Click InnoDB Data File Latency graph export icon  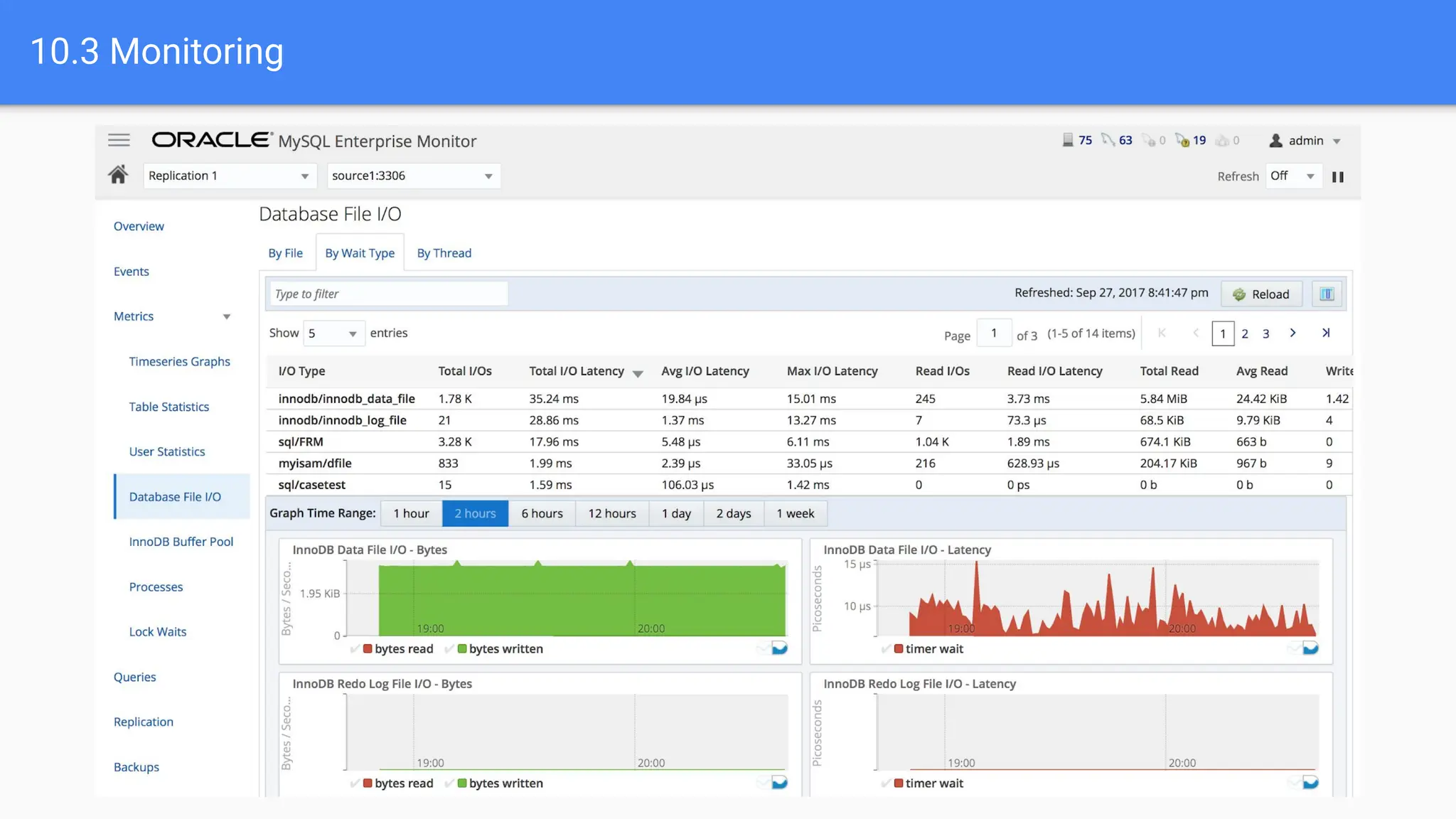point(1310,648)
